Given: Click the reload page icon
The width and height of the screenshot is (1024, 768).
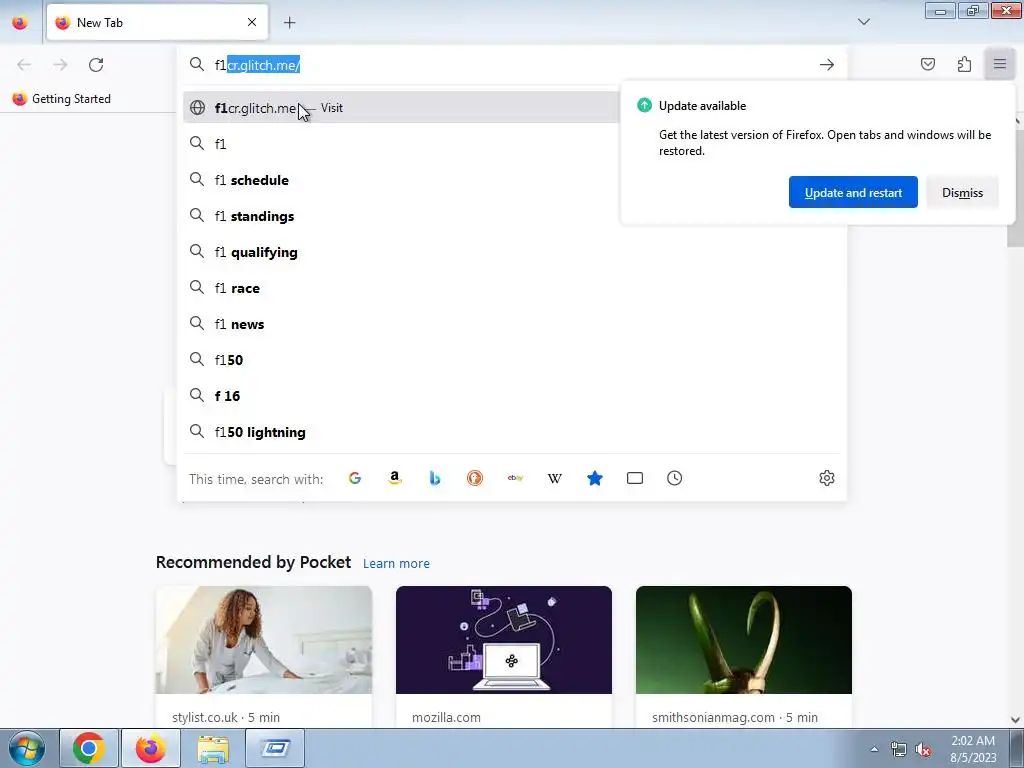Looking at the screenshot, I should pyautogui.click(x=96, y=65).
